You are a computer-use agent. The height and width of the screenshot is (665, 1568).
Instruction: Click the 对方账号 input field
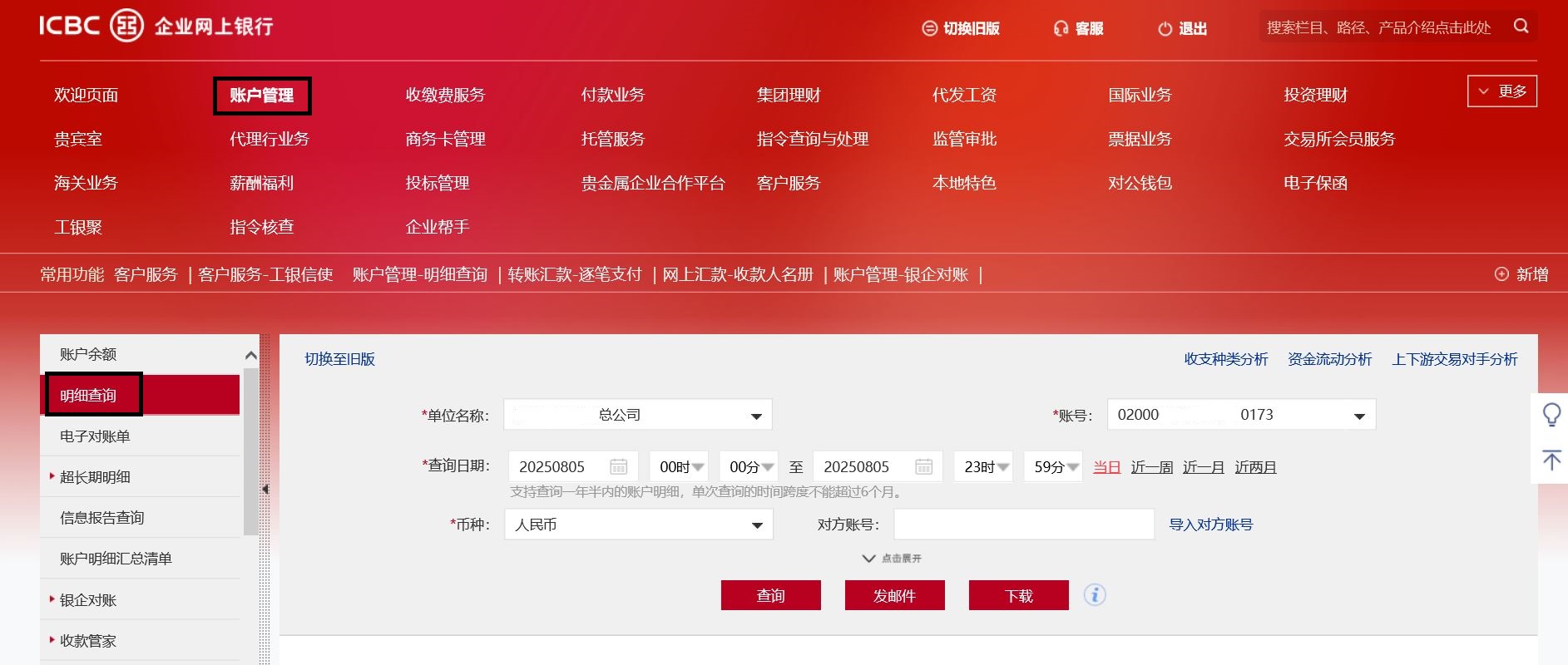click(1023, 525)
